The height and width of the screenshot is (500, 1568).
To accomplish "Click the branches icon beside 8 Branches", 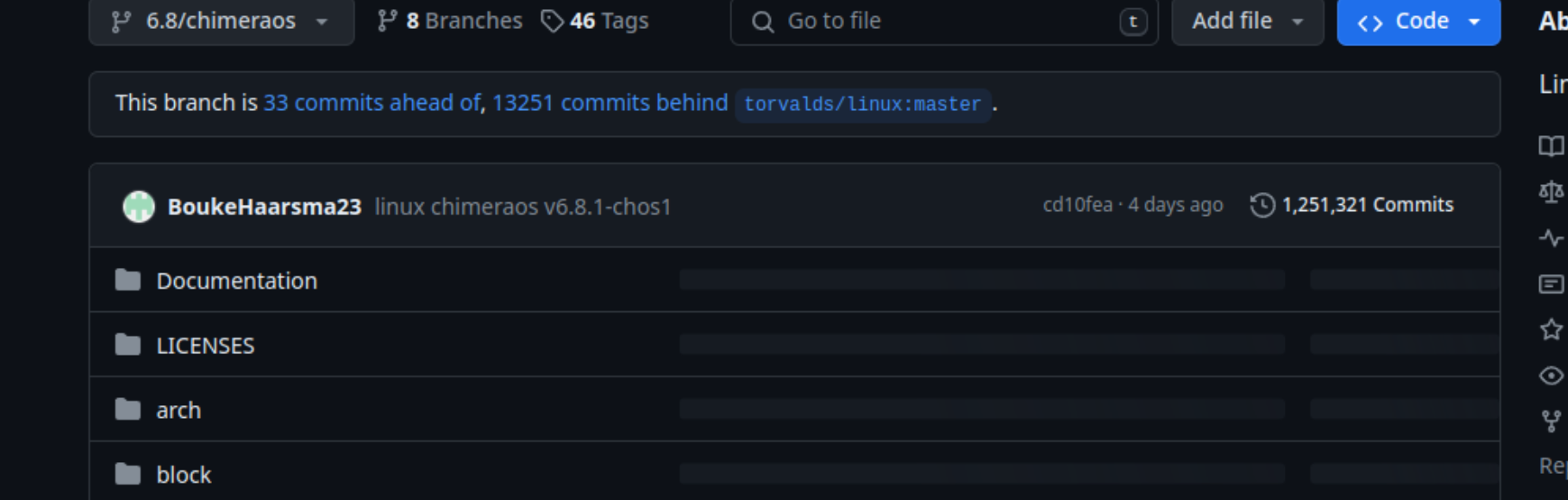I will pos(388,21).
